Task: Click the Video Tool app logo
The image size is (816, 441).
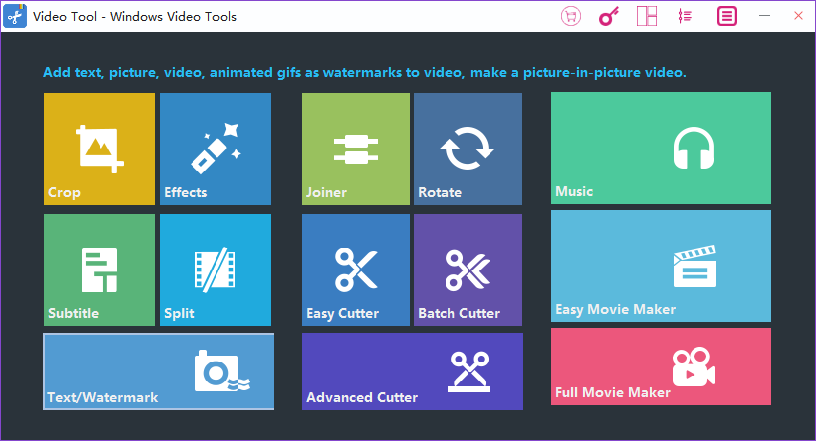Action: (15, 16)
